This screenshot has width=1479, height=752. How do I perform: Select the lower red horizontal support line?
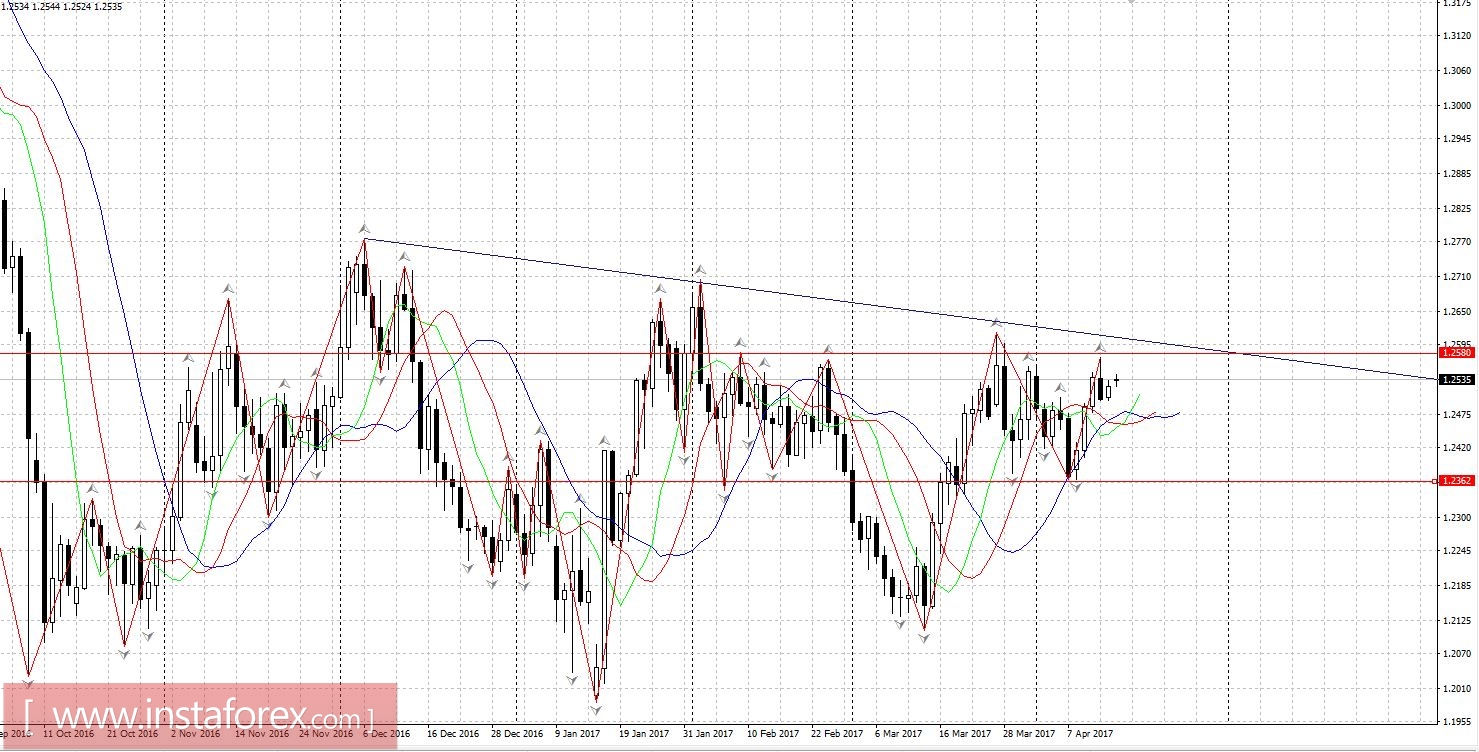tap(719, 481)
